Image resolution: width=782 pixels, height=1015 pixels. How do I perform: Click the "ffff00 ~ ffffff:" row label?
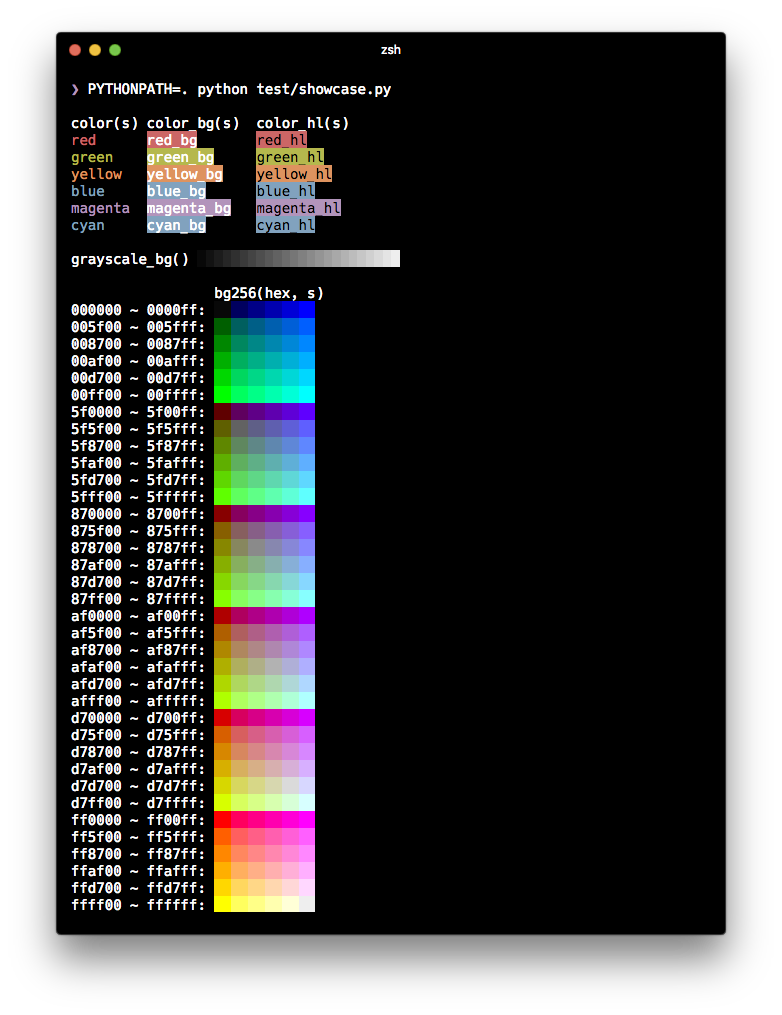tap(138, 905)
